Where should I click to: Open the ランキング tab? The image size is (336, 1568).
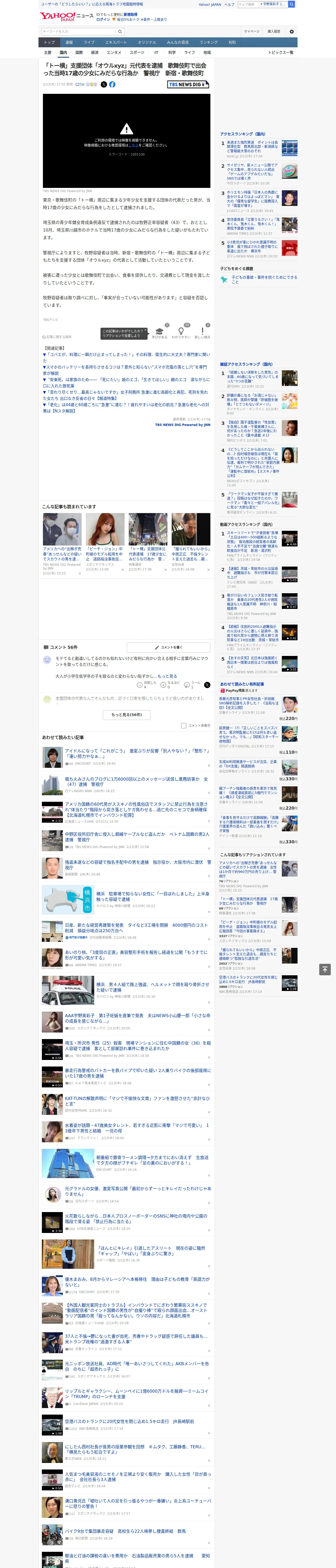[x=209, y=42]
